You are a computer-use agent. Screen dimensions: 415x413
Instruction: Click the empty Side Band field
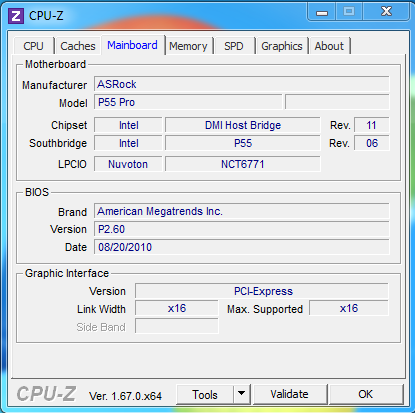click(177, 326)
